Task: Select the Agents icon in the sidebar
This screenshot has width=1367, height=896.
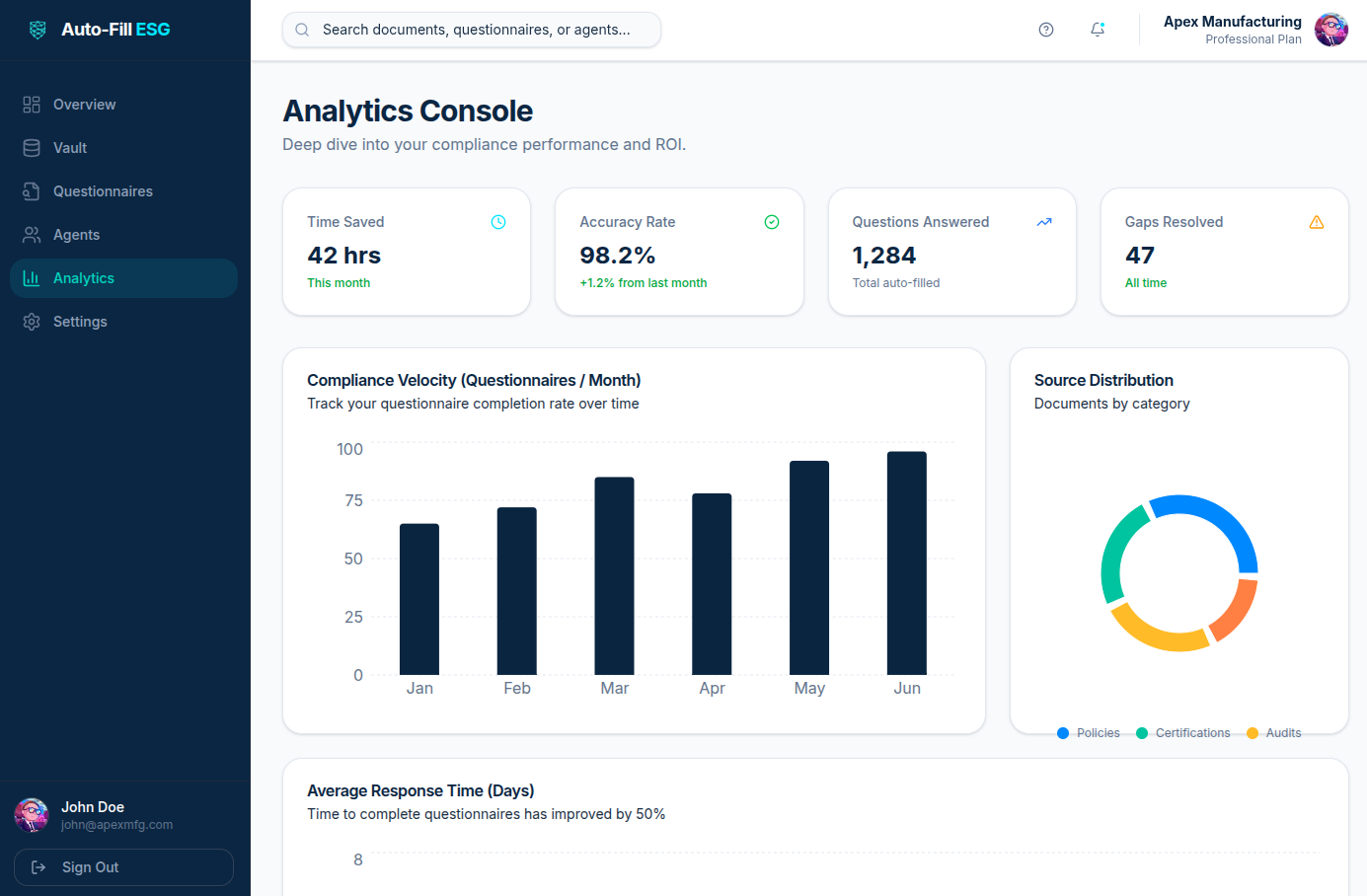Action: coord(30,234)
